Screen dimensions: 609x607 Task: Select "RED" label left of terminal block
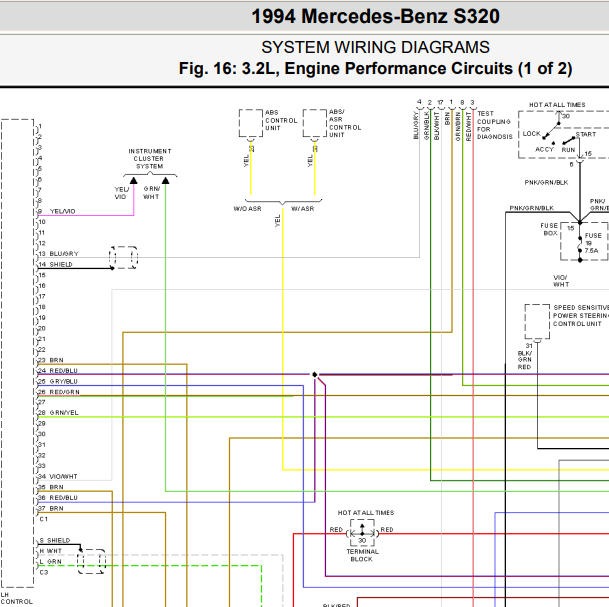tap(336, 530)
